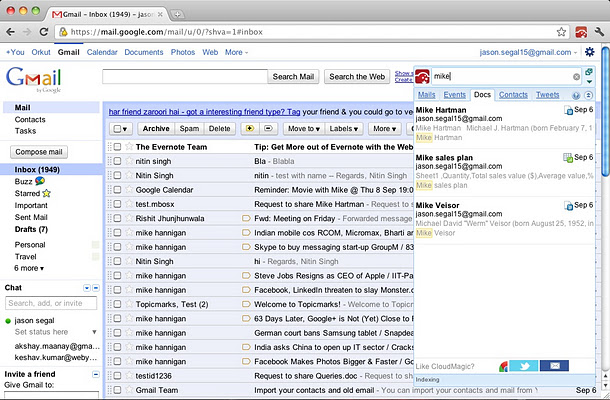Open the jason.segal15@gmail.com account dropdown
This screenshot has width=610, height=400.
528,52
